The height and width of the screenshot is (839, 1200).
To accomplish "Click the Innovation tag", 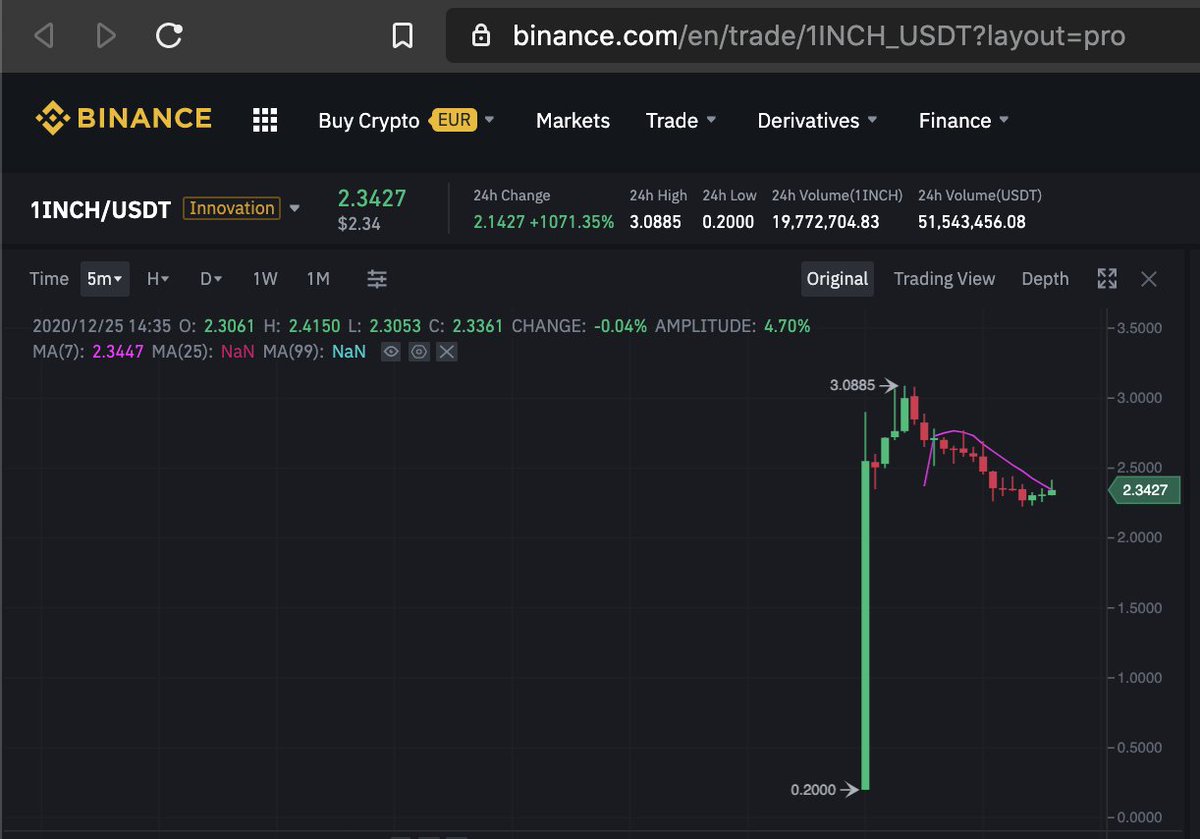I will (232, 208).
